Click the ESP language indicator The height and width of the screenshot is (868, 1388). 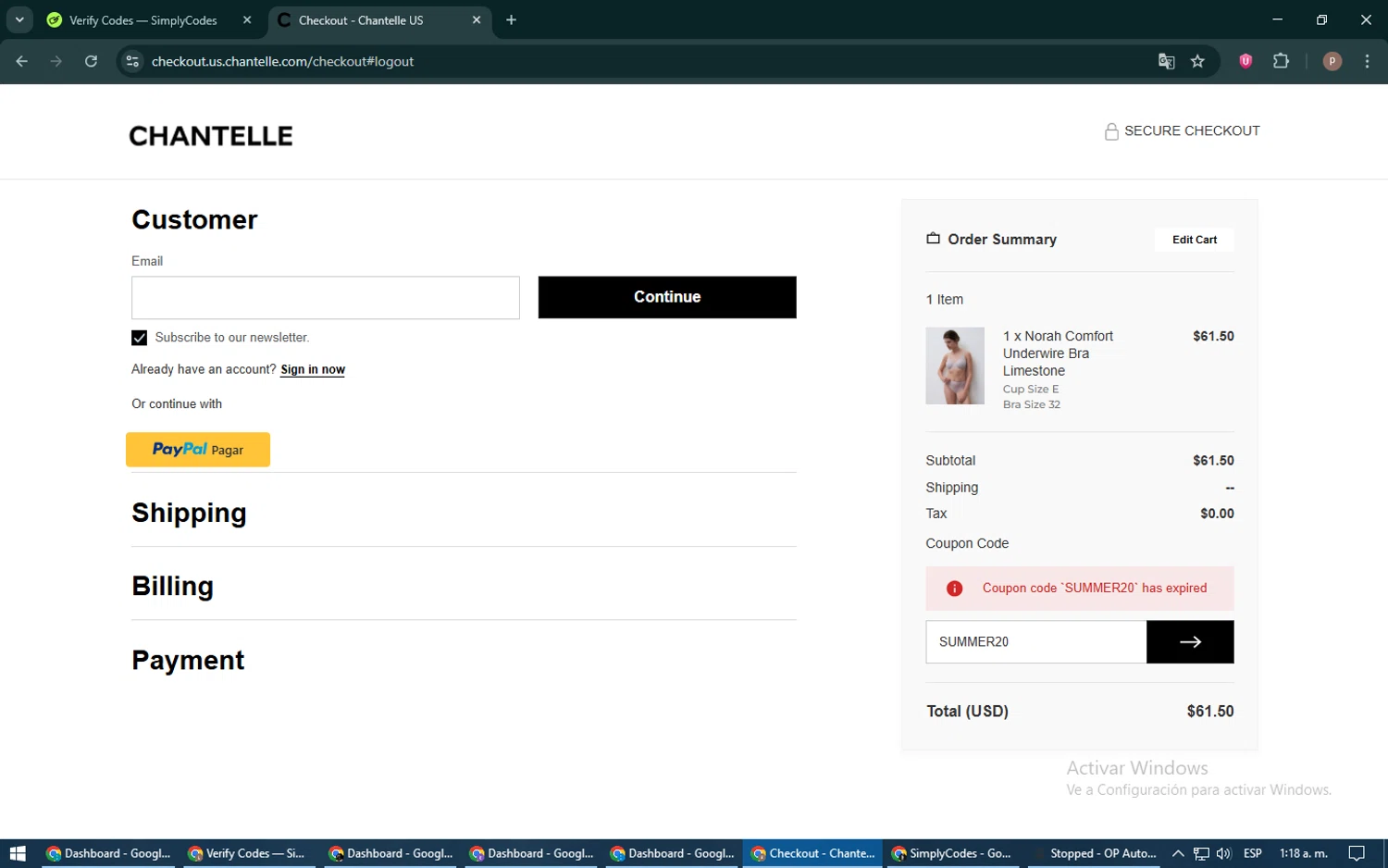1253,853
